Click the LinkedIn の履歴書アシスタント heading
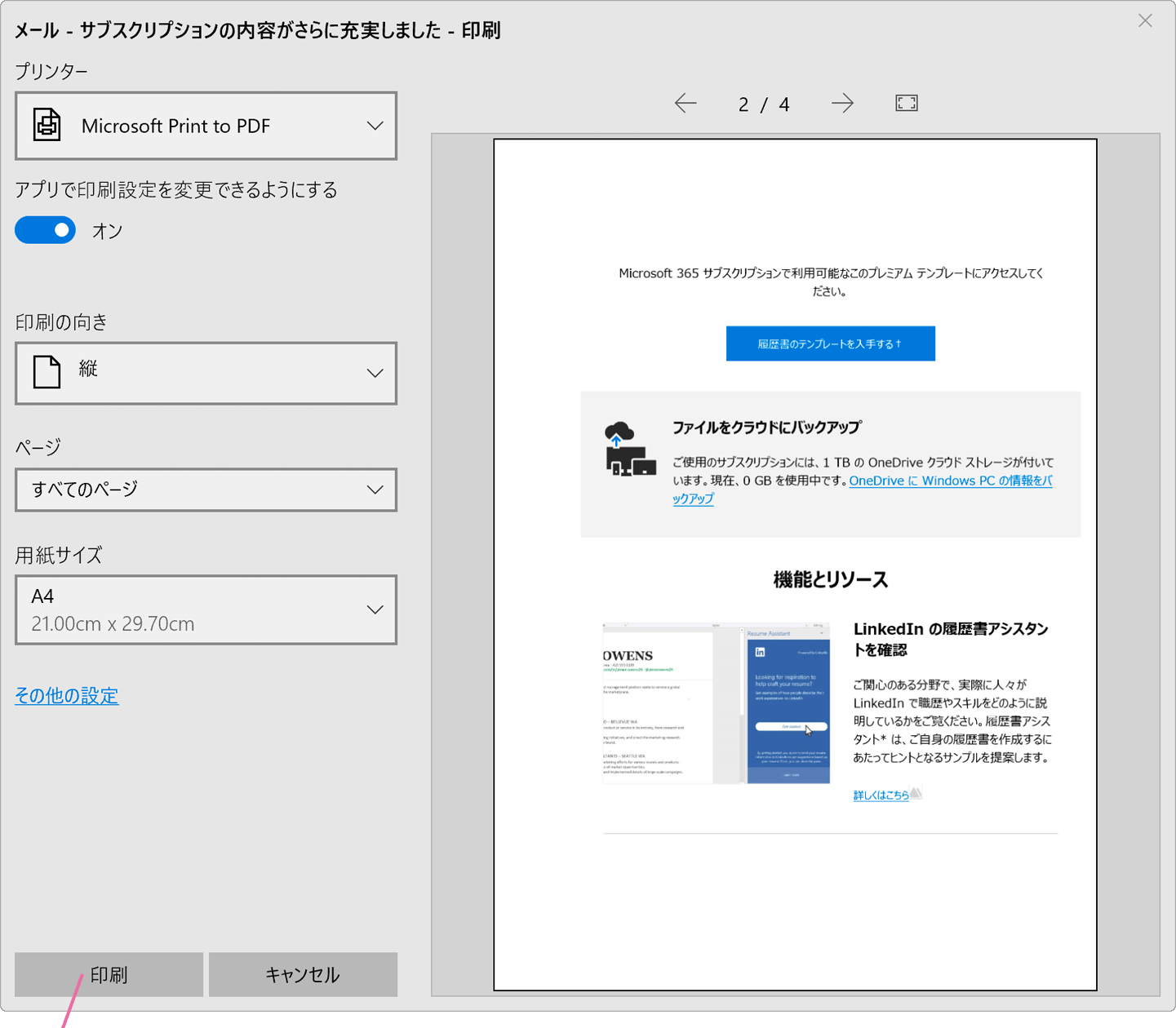The image size is (1176, 1028). click(951, 639)
